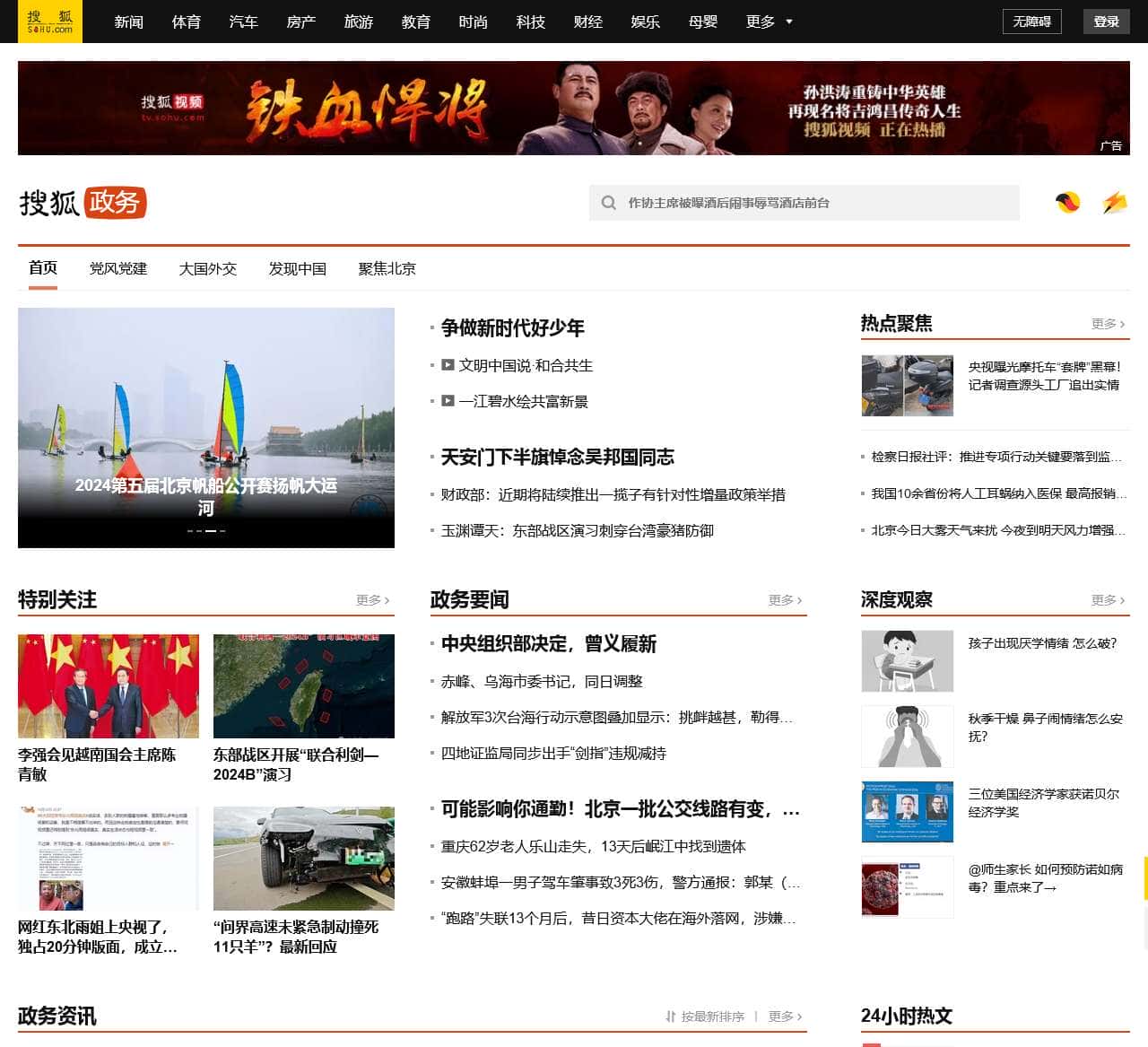Open 重庆62岁老人乐山走失 article

click(x=594, y=846)
